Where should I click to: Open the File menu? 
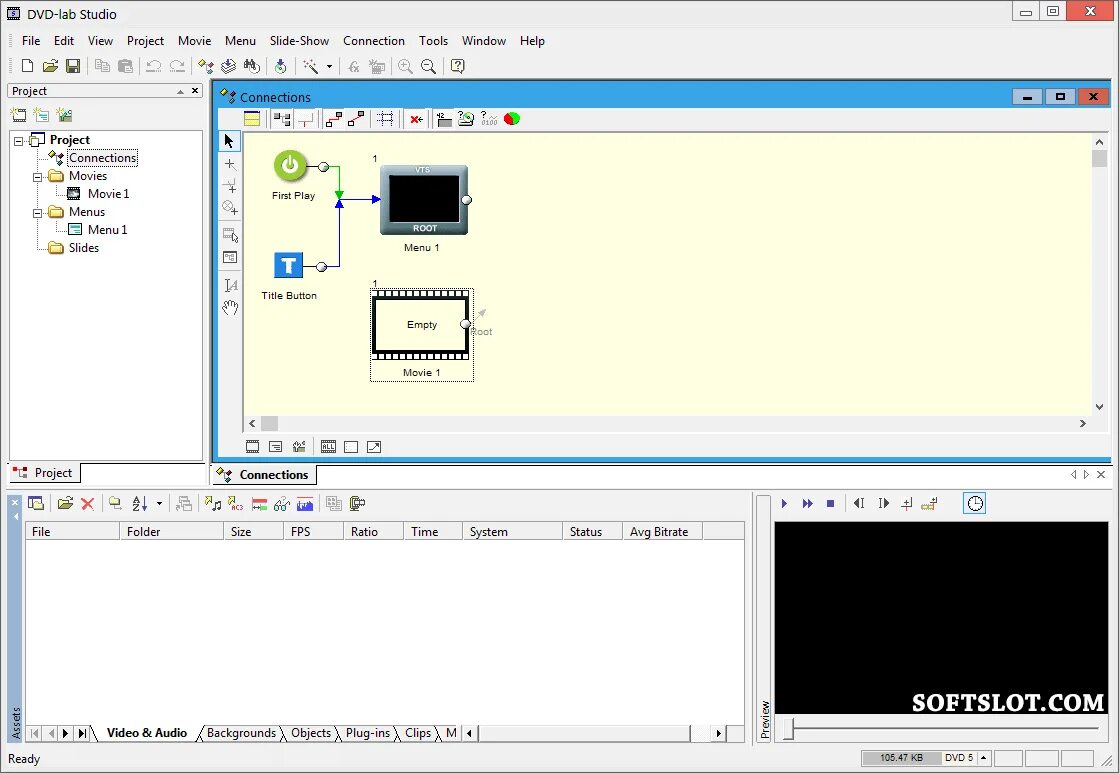[x=31, y=41]
